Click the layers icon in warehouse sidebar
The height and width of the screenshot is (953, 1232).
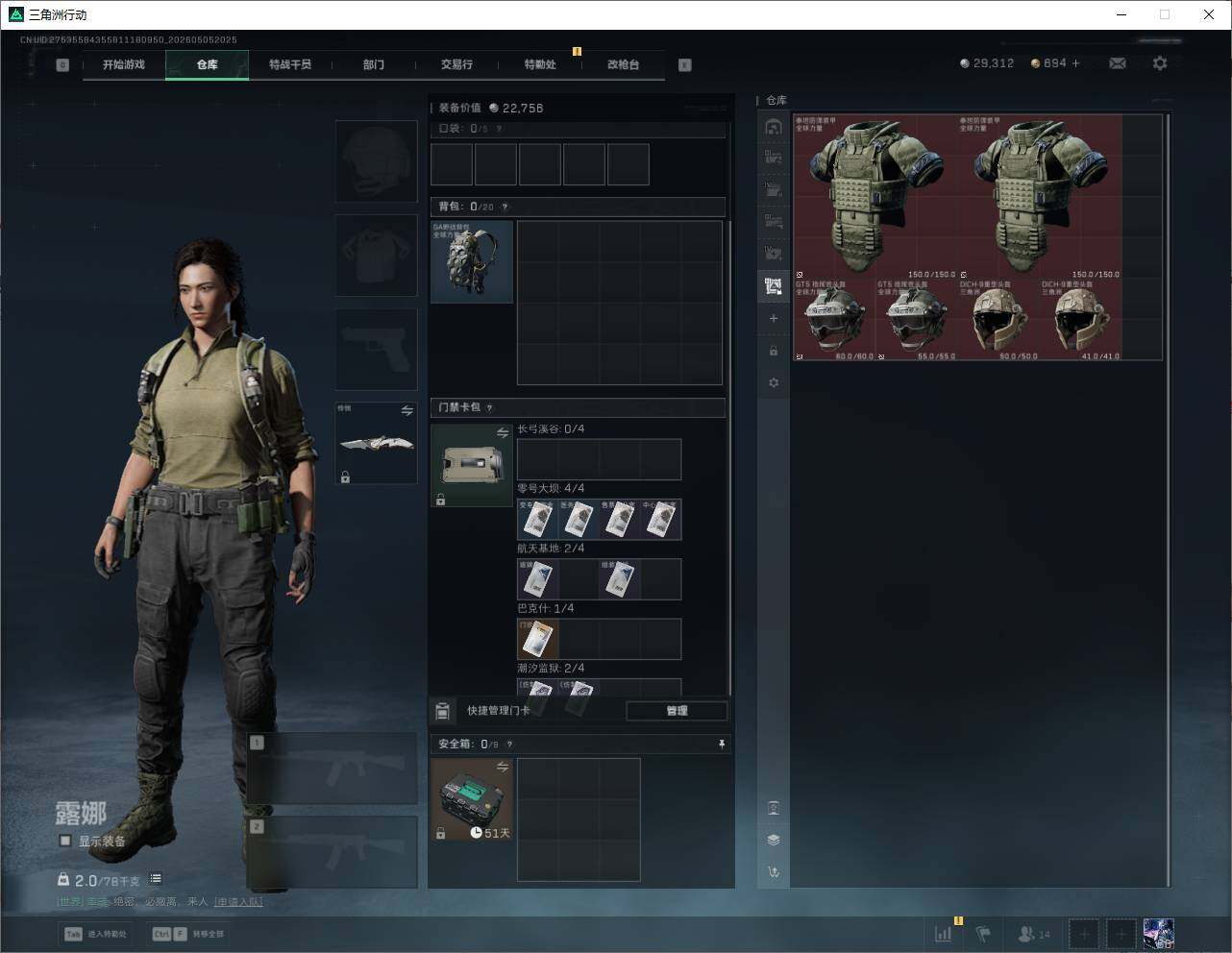tap(774, 840)
